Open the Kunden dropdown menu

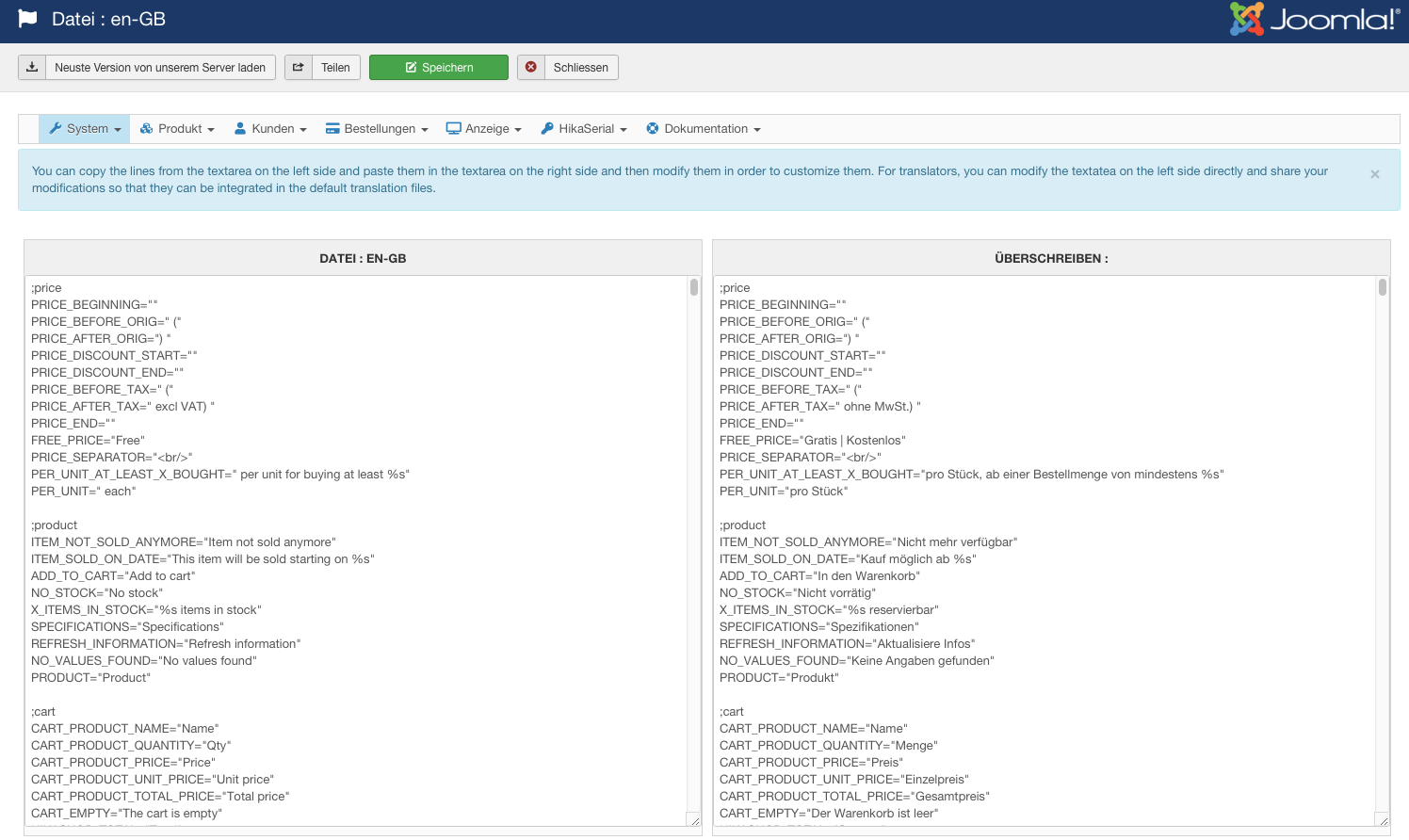[x=270, y=129]
